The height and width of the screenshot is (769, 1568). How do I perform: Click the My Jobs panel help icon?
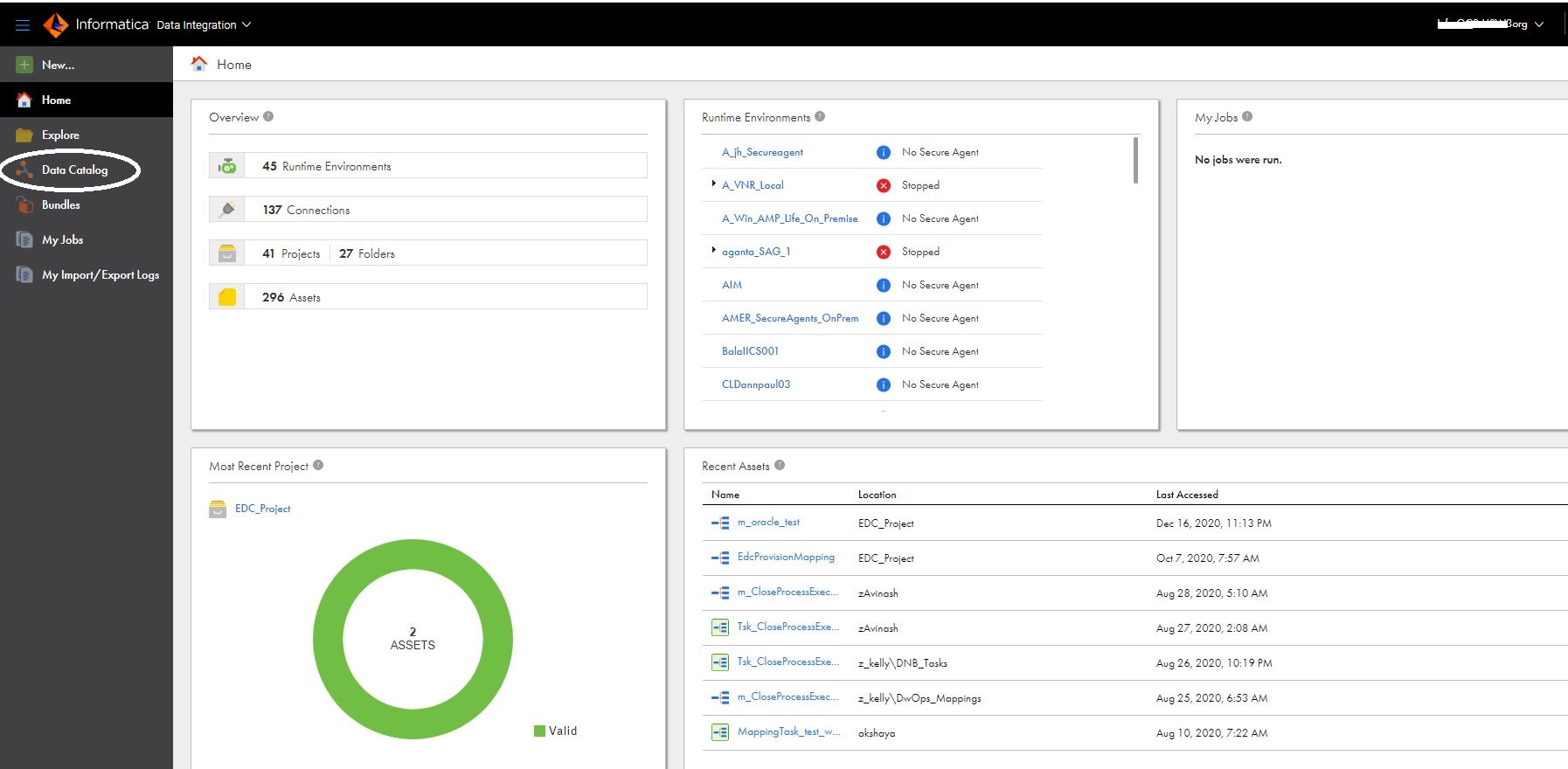[x=1247, y=116]
